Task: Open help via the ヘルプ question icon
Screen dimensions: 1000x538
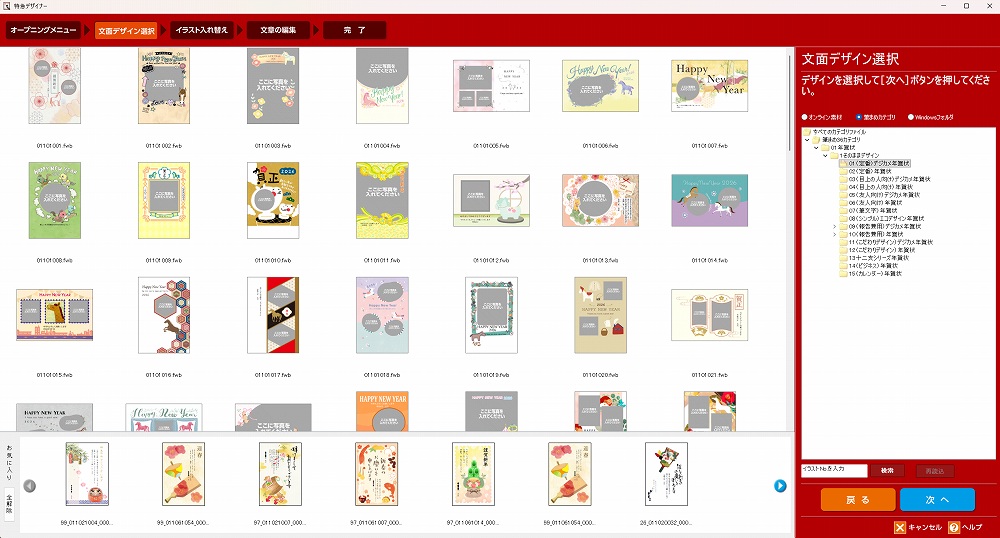Action: pos(954,527)
